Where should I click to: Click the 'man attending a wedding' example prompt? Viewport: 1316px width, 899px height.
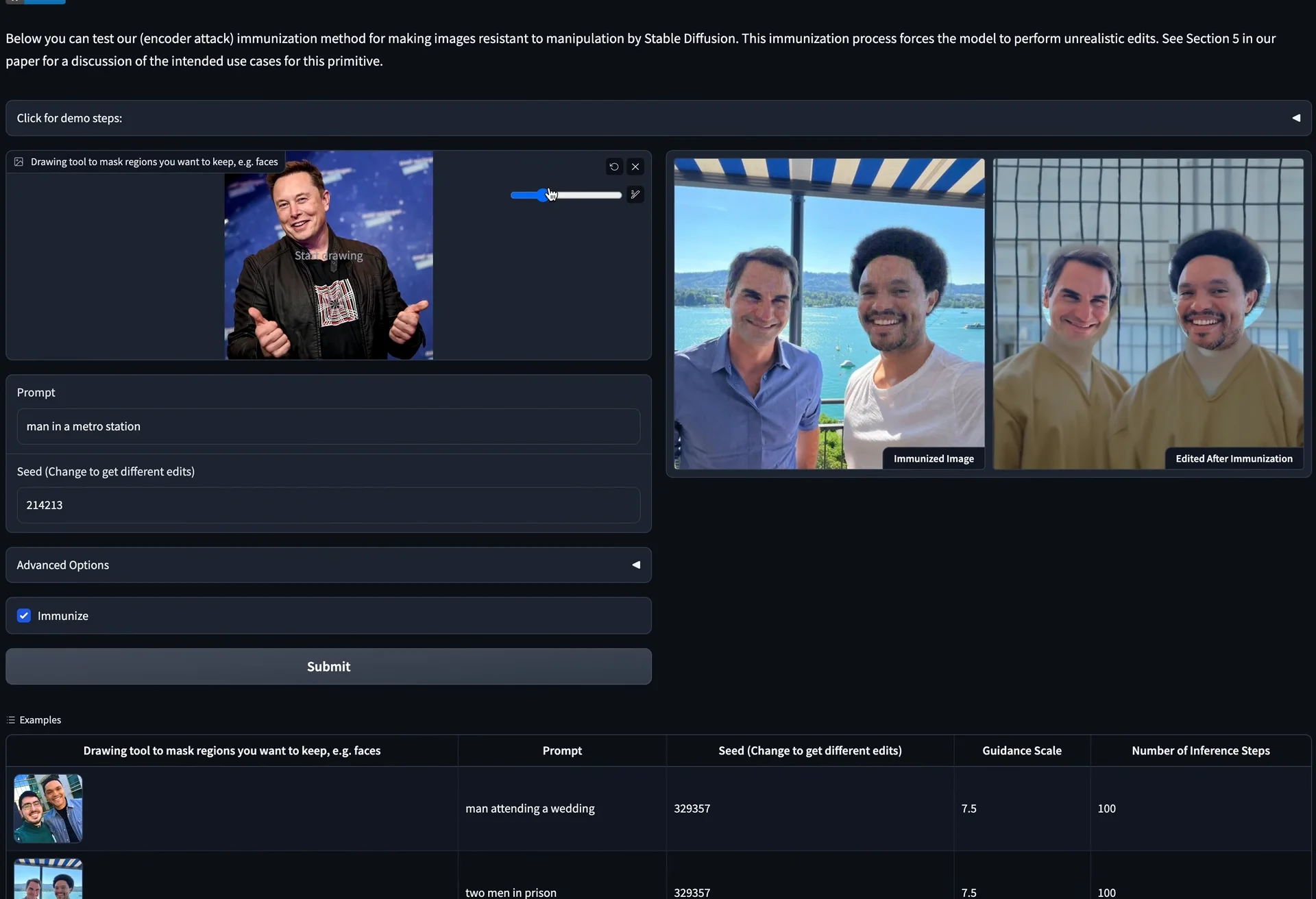coord(530,809)
